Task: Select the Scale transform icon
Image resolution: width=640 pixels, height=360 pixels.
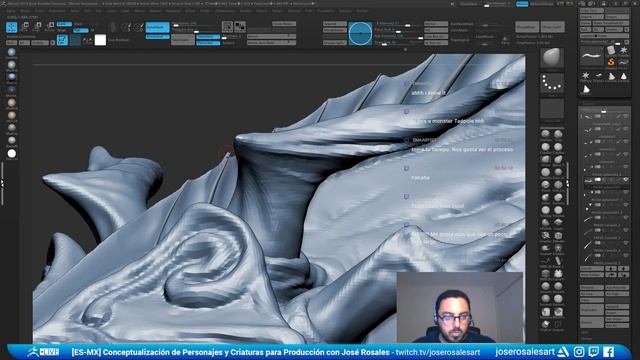Action: [x=37, y=27]
